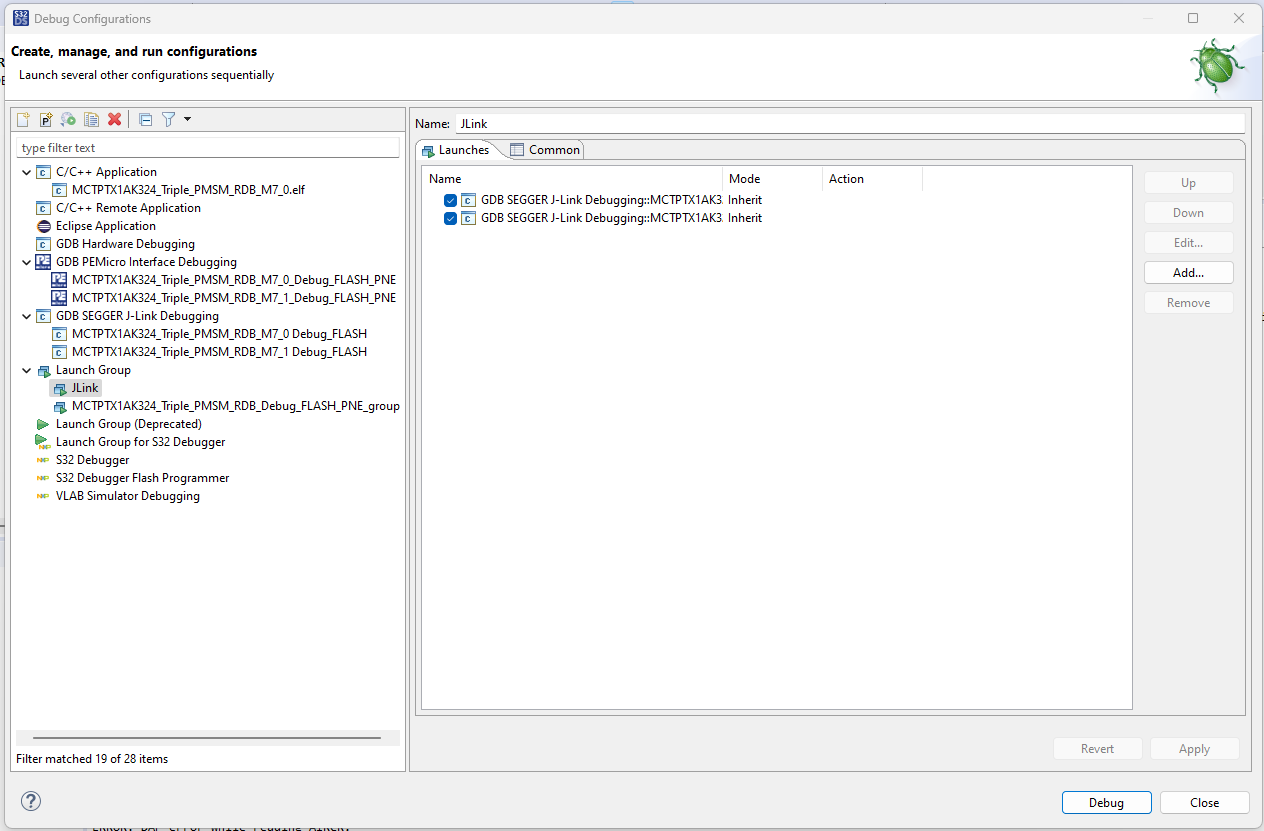
Task: Duplicate the currently selected launch configuration
Action: (x=91, y=119)
